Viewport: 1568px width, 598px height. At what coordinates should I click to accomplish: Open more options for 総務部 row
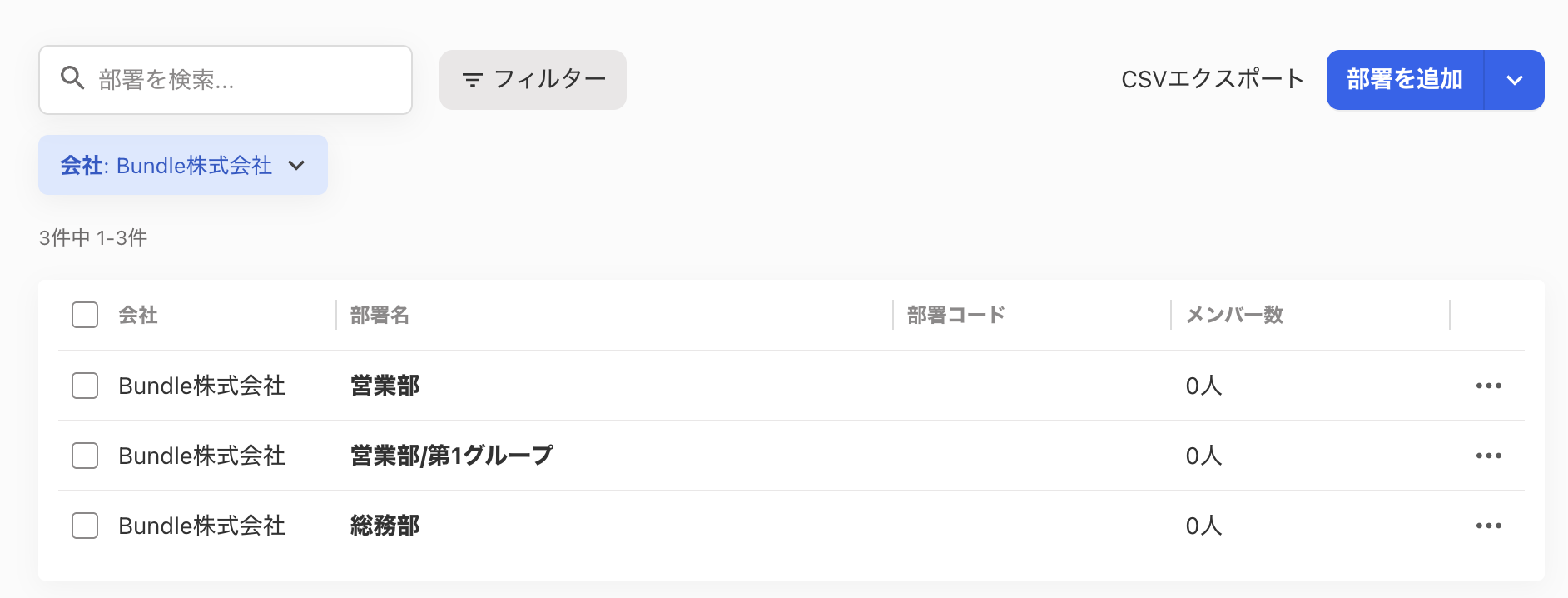point(1488,526)
